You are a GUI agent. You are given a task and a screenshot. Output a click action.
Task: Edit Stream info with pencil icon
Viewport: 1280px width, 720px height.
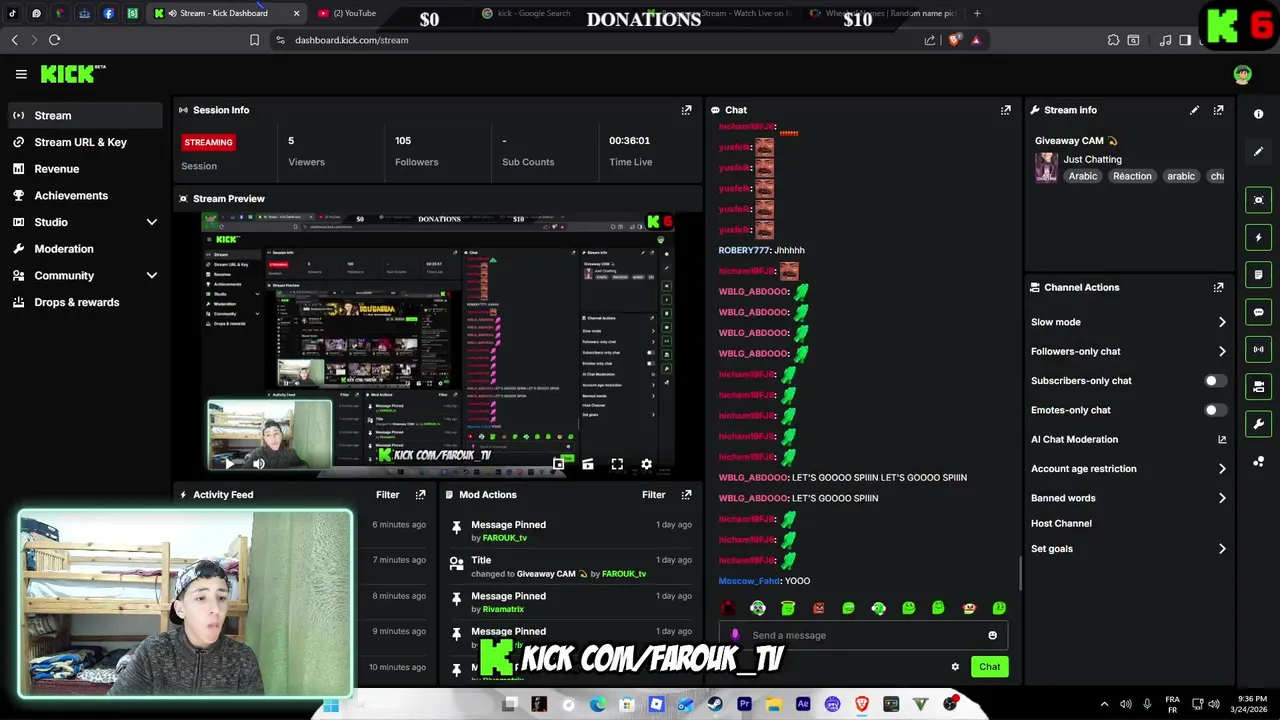1194,110
